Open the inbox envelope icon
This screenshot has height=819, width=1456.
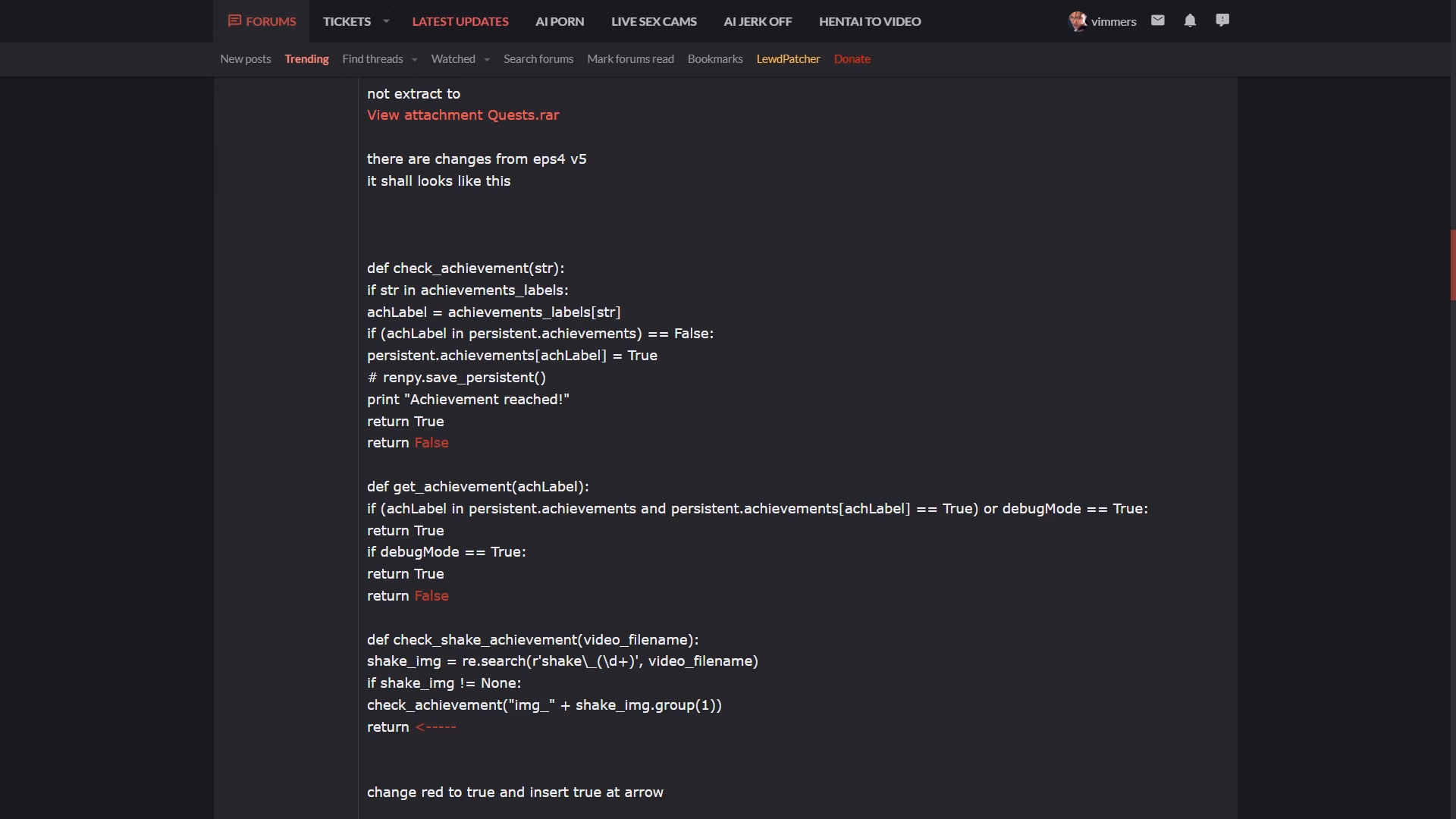tap(1157, 20)
